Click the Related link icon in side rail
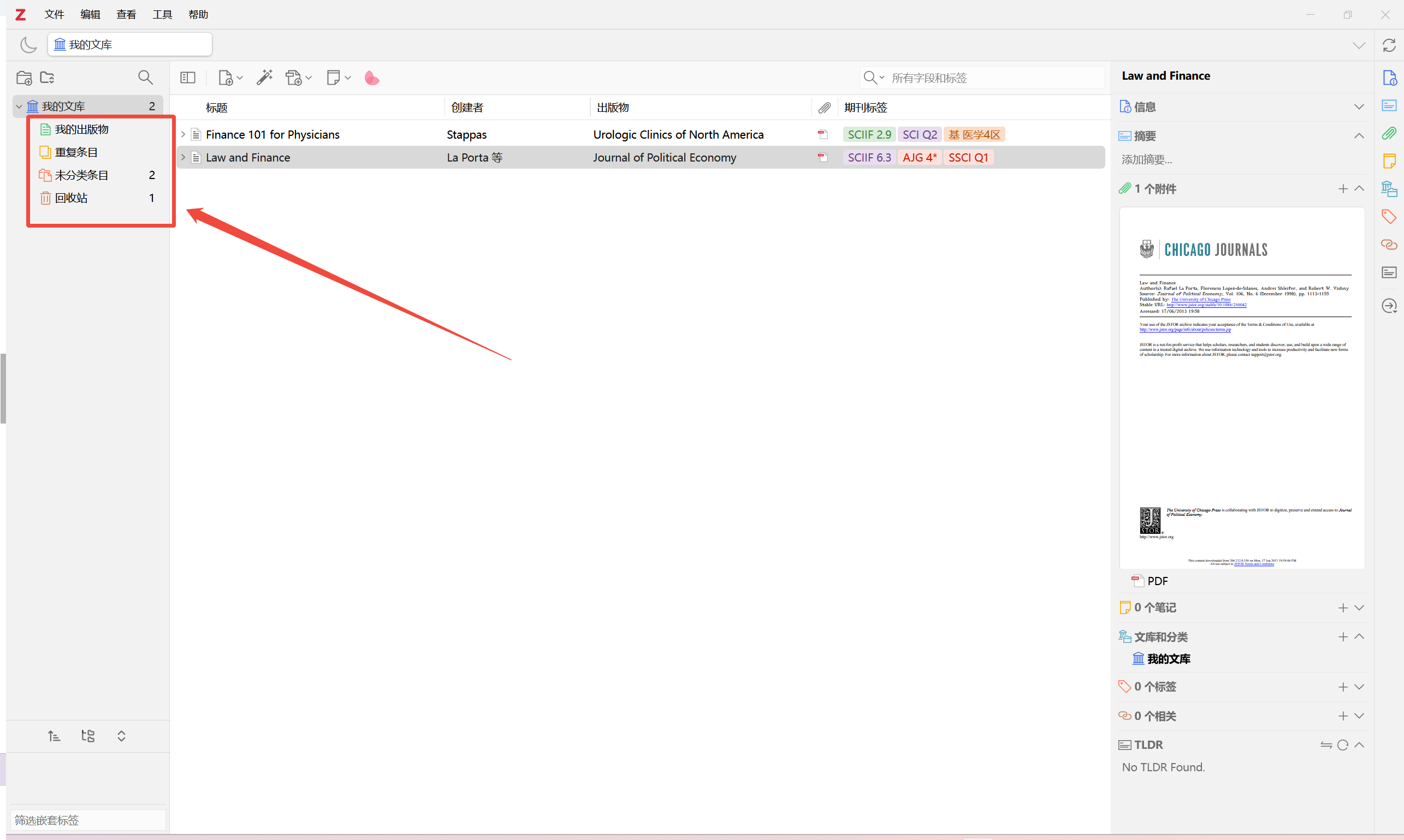 (x=1389, y=245)
